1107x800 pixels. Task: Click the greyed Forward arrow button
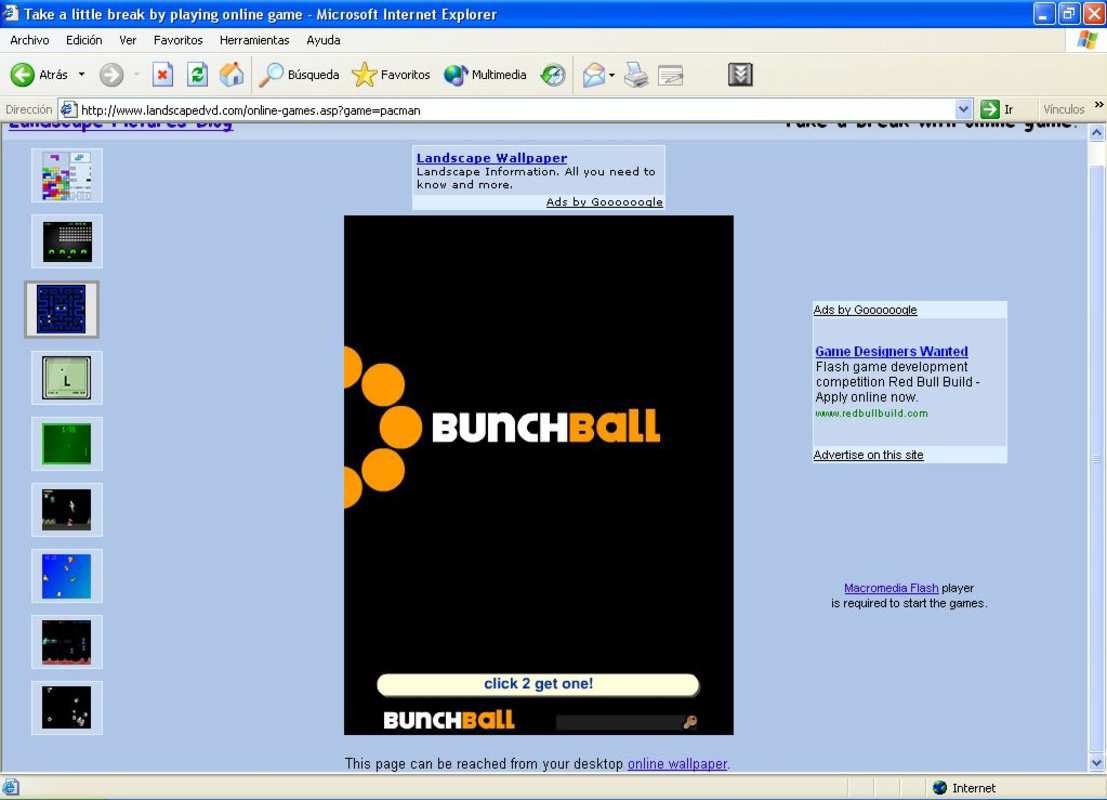coord(111,74)
